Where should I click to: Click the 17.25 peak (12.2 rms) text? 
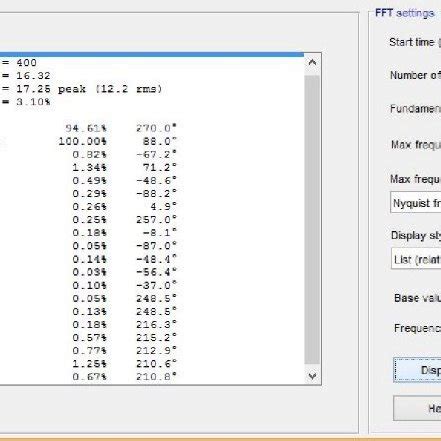pyautogui.click(x=89, y=89)
